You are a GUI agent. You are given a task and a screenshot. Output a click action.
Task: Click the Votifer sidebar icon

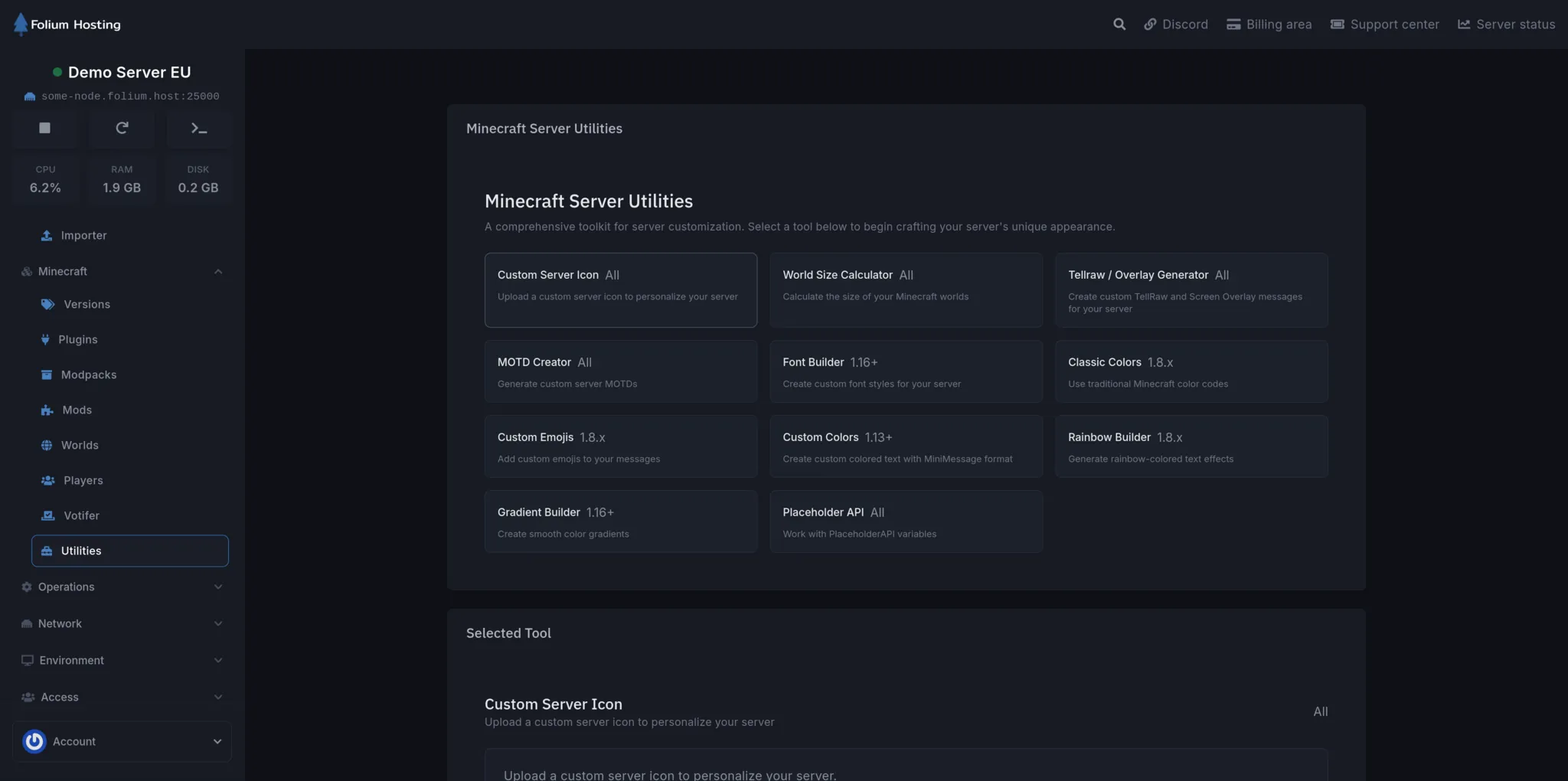pos(47,515)
